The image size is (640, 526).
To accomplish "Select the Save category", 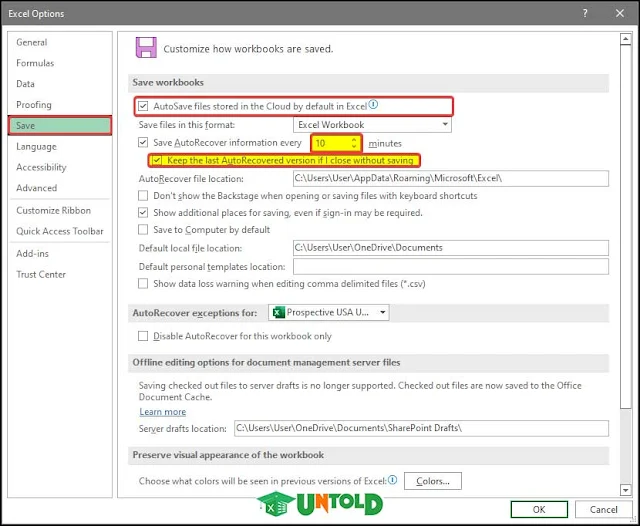I will click(60, 126).
